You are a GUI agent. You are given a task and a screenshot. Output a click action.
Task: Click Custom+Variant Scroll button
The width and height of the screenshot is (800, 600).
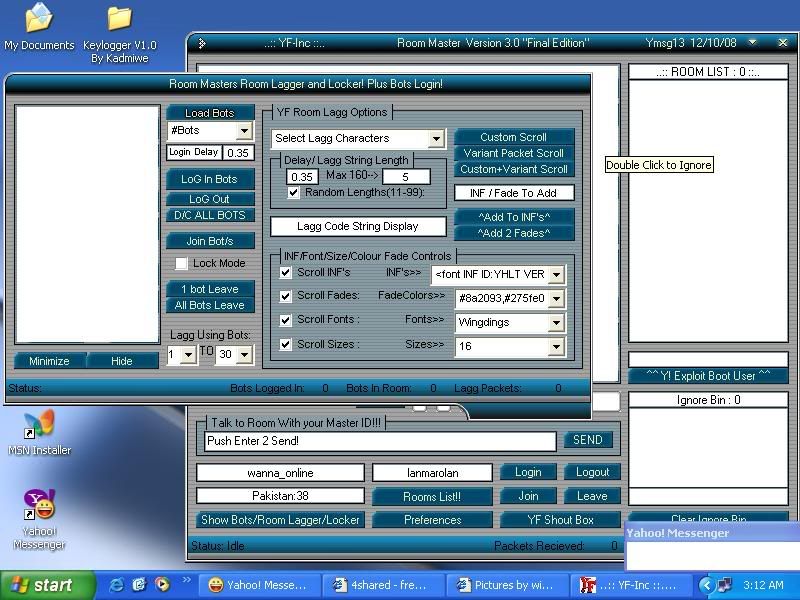click(514, 169)
